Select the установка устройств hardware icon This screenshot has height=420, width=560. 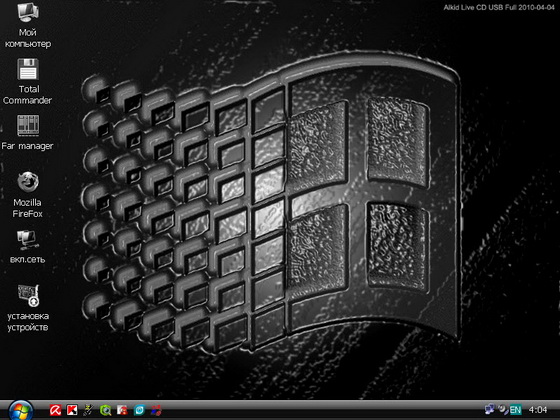(28, 295)
